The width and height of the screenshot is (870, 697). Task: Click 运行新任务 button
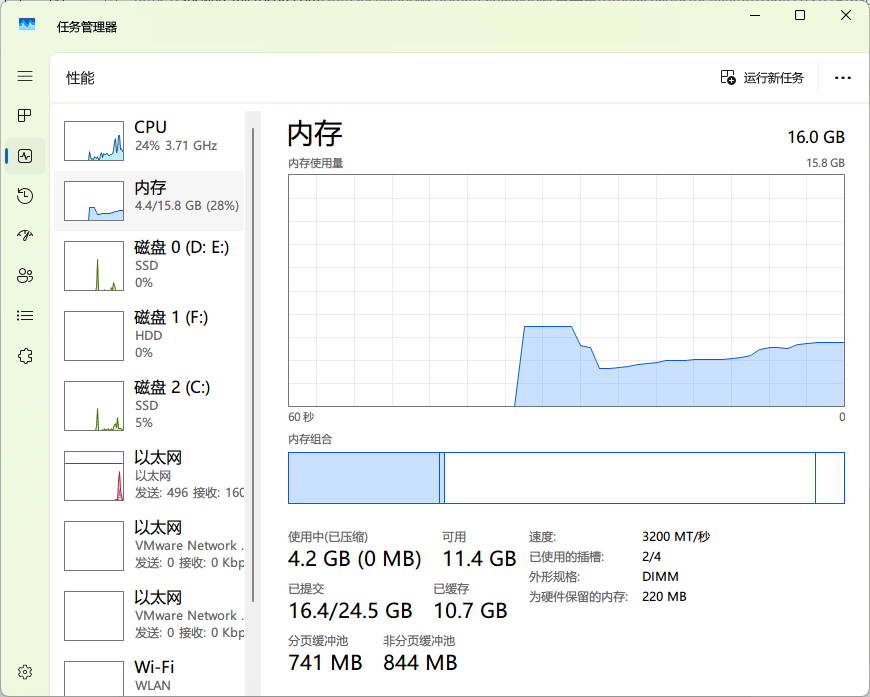(762, 78)
